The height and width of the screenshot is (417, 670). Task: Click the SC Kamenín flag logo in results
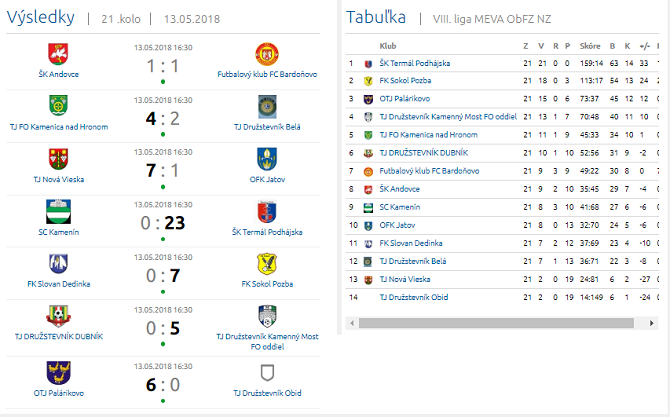(x=59, y=211)
